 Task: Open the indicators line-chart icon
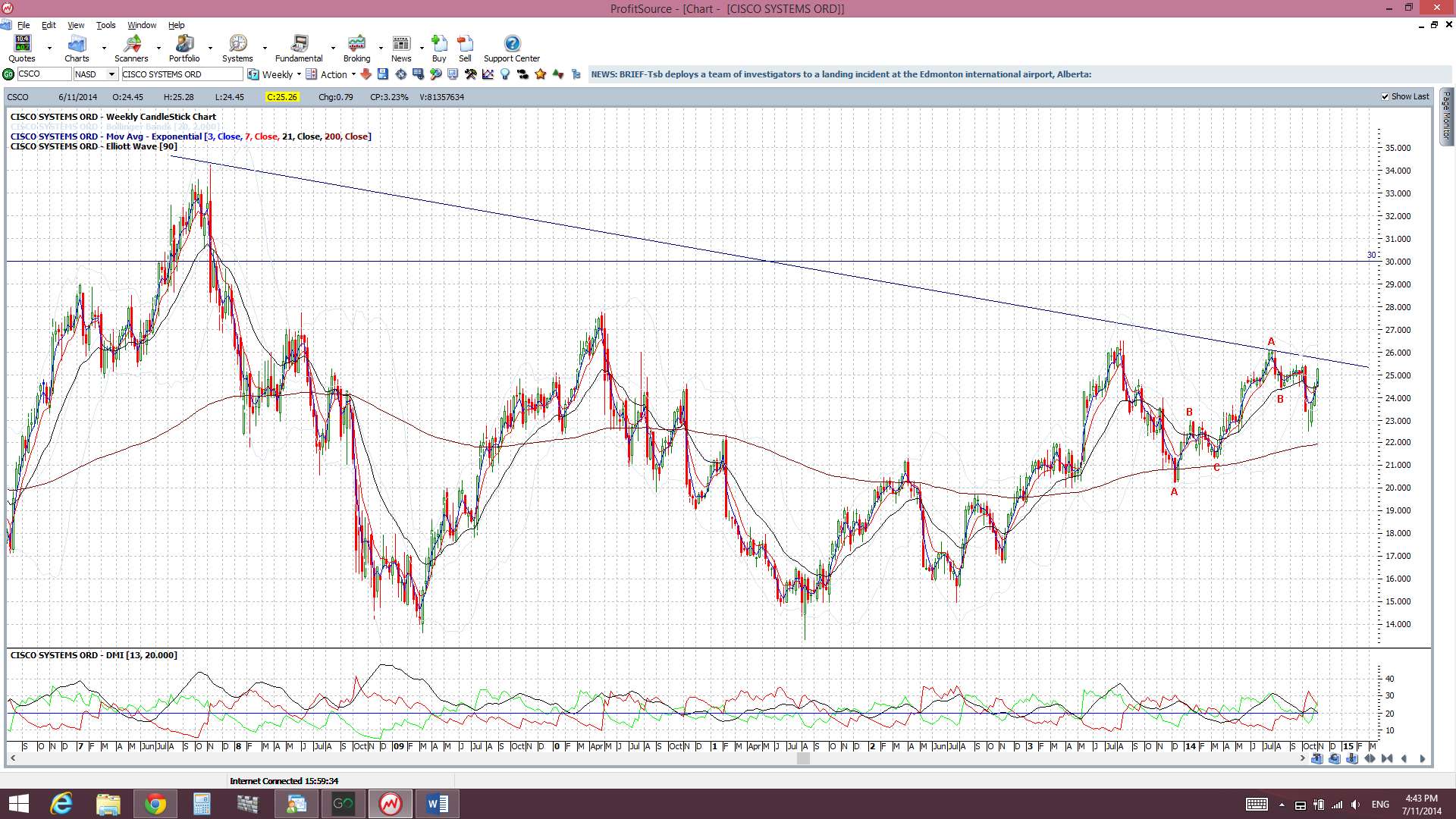click(x=488, y=74)
